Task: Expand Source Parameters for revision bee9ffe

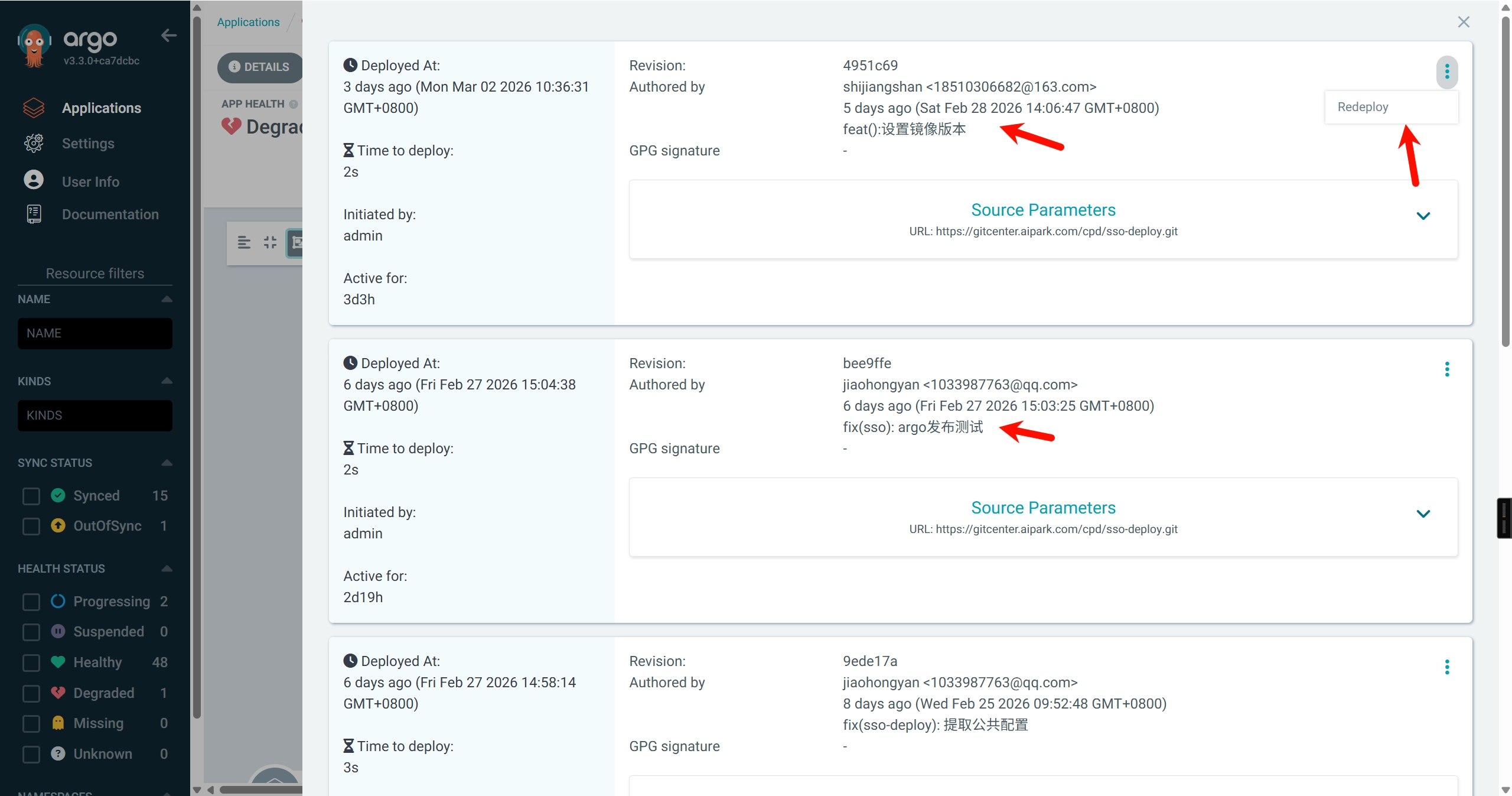Action: [x=1423, y=514]
